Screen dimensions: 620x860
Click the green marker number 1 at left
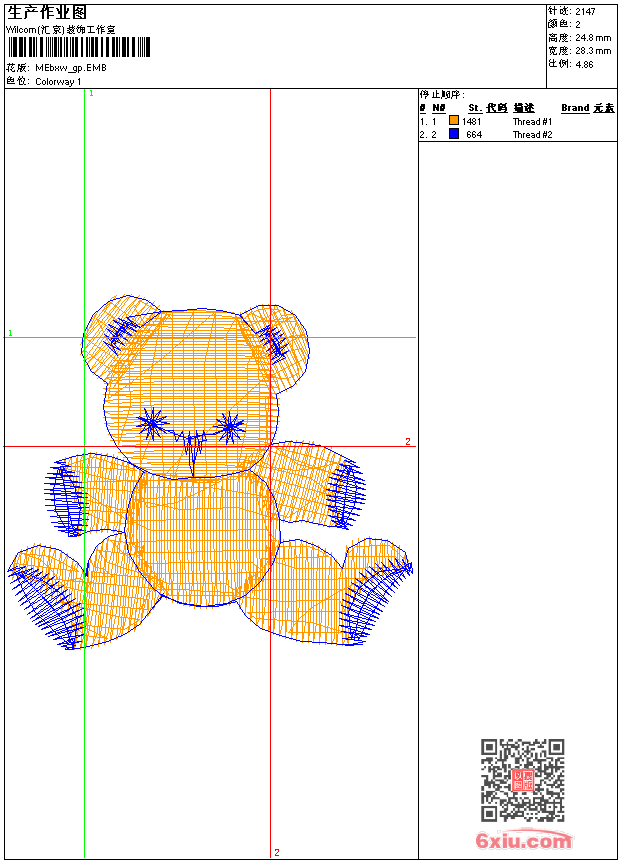pyautogui.click(x=11, y=332)
